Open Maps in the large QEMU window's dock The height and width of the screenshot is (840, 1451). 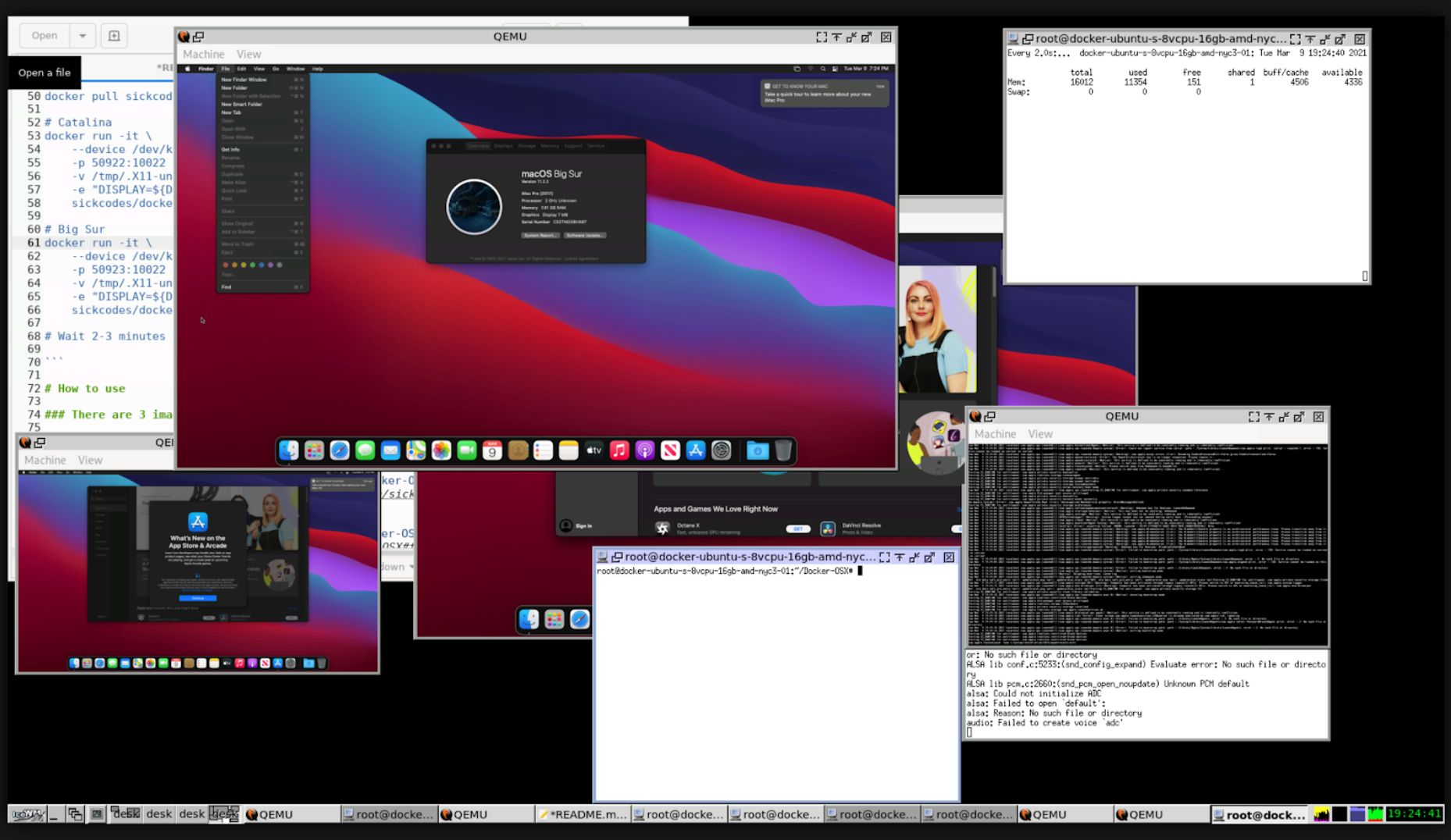coord(415,450)
